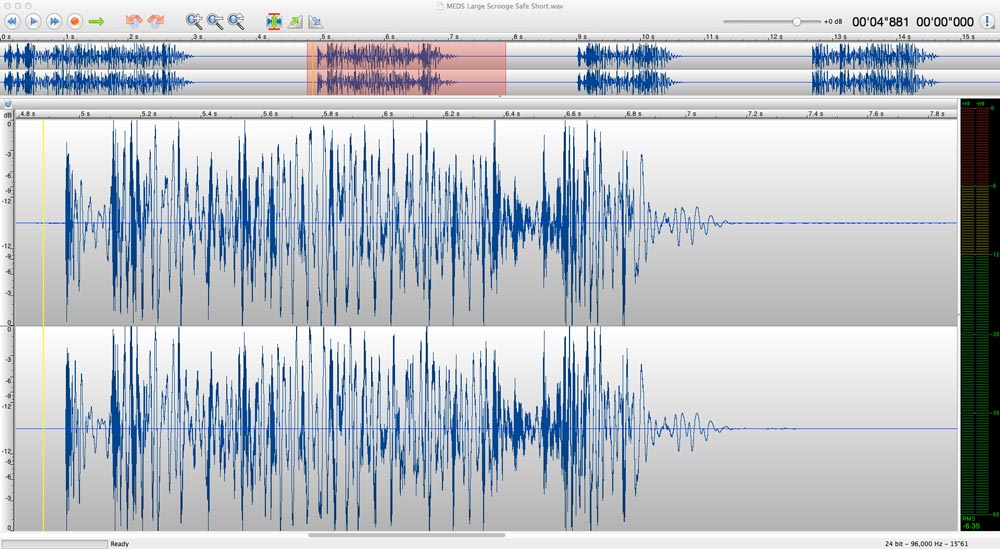
Task: Click the undo arrow icon
Action: (134, 21)
